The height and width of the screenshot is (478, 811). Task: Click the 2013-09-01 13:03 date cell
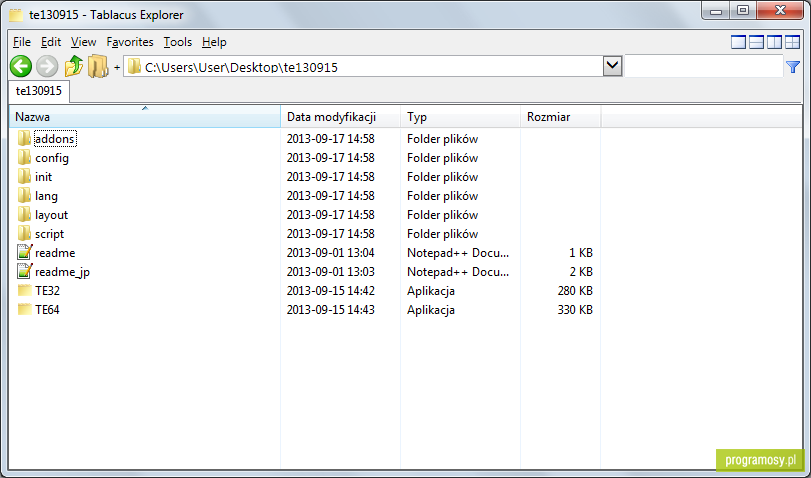tap(331, 272)
